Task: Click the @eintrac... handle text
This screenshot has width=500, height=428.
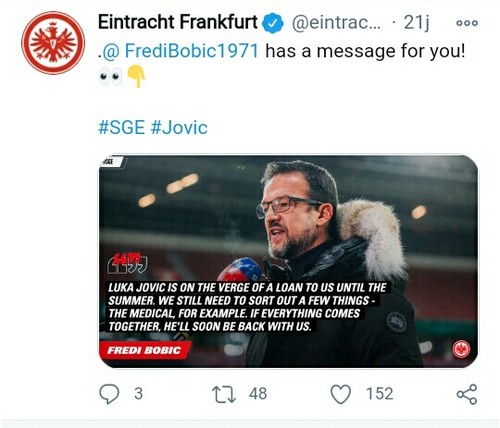Action: pos(336,23)
